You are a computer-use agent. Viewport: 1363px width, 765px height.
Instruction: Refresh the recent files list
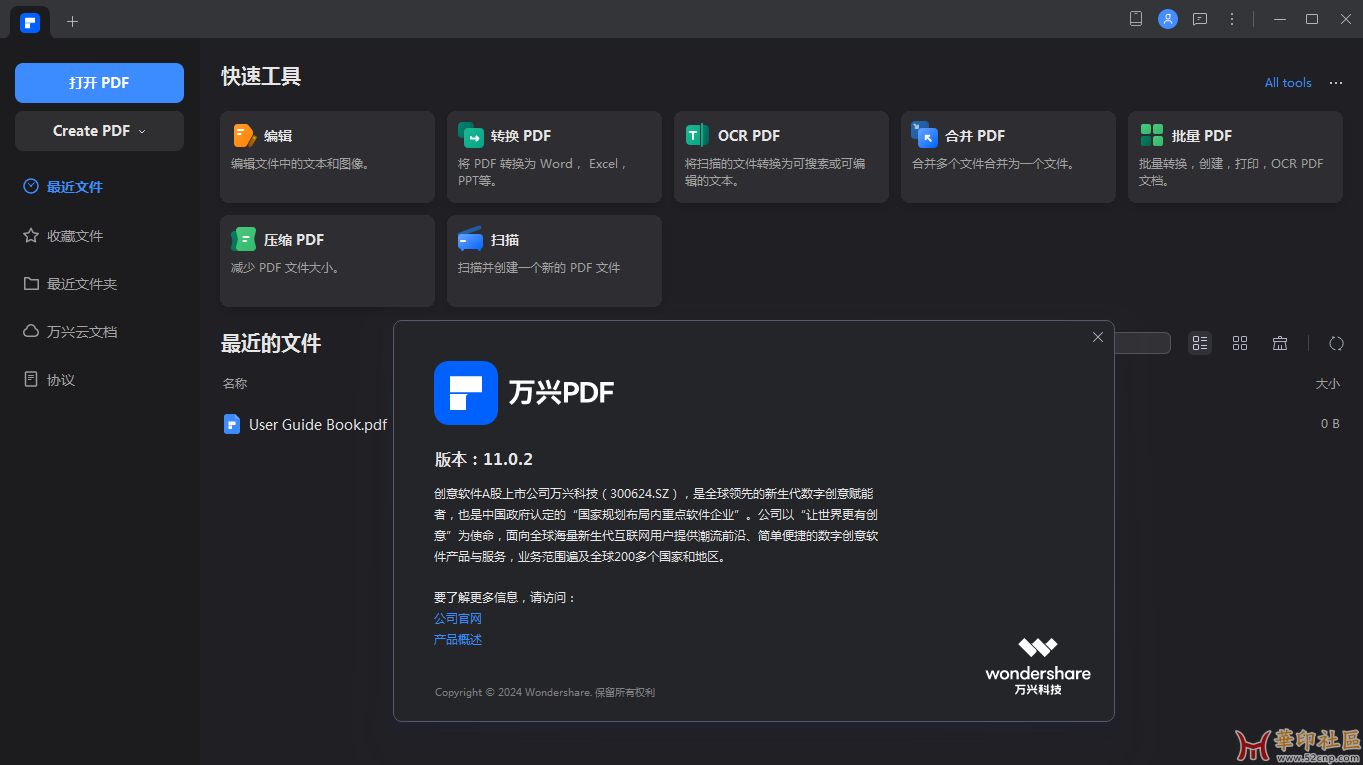point(1336,343)
